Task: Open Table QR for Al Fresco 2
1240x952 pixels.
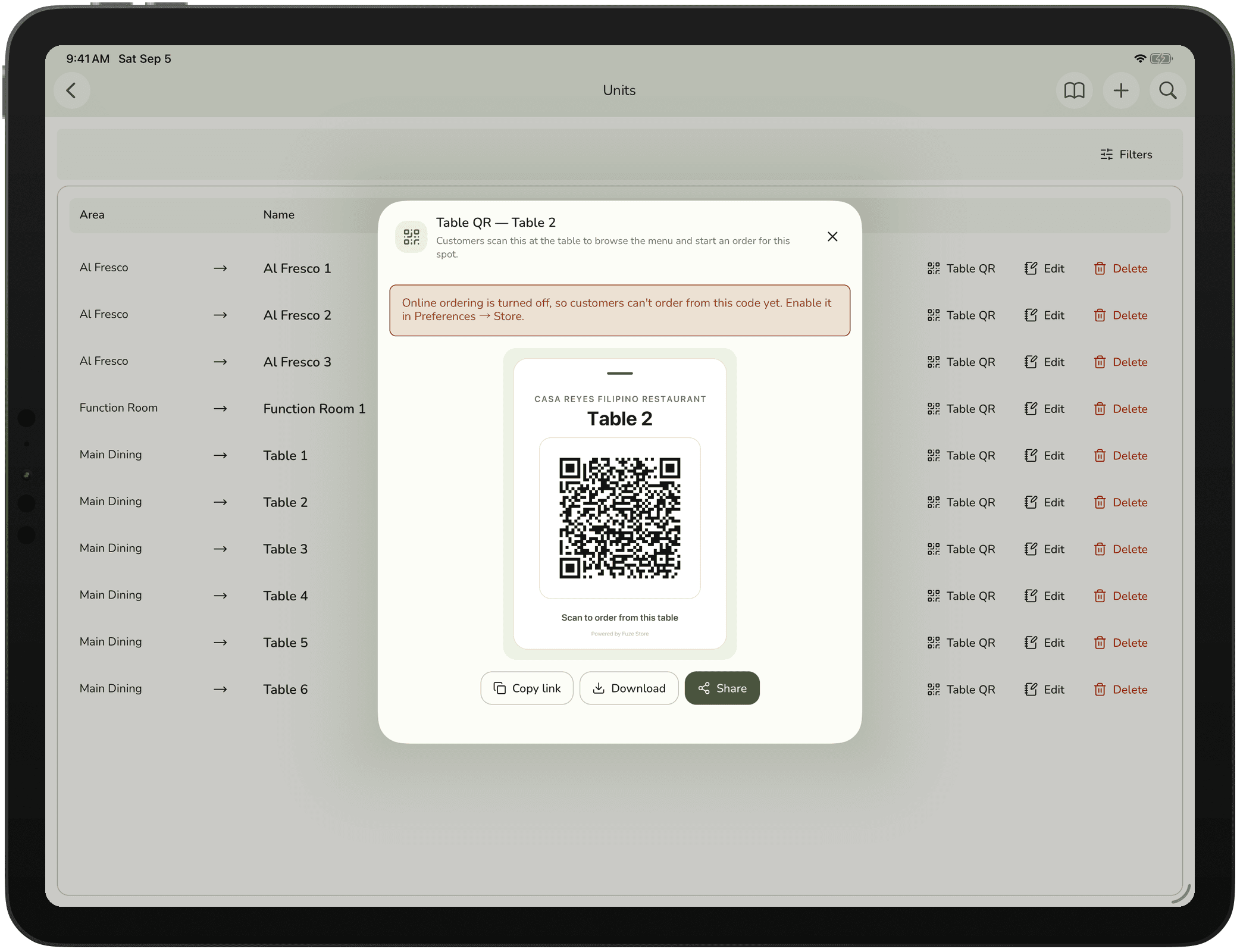Action: 961,315
